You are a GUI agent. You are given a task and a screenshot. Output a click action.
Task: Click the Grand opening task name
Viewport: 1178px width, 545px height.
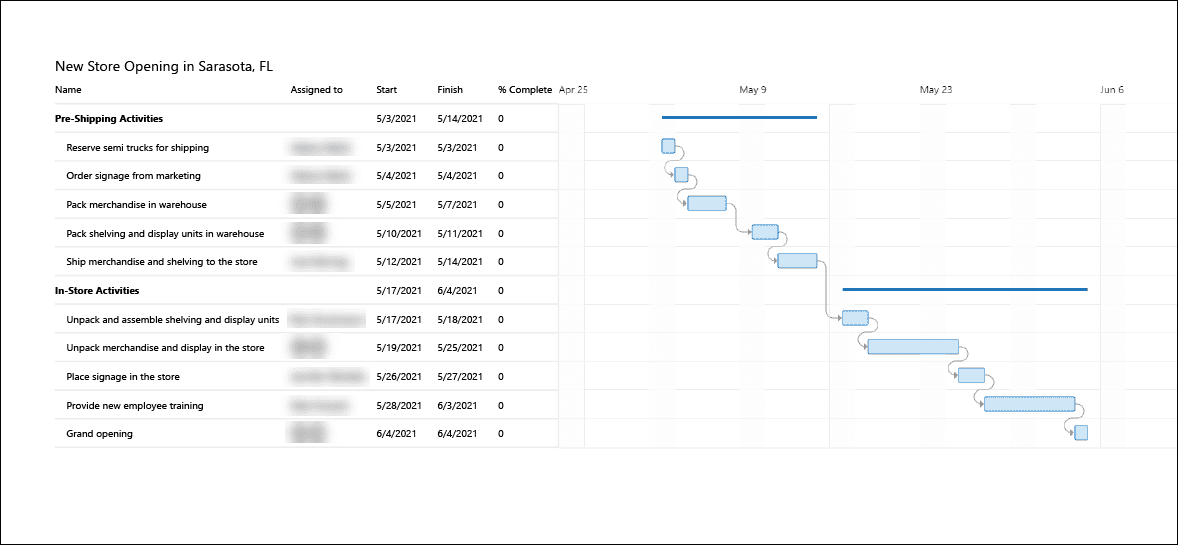tap(100, 434)
